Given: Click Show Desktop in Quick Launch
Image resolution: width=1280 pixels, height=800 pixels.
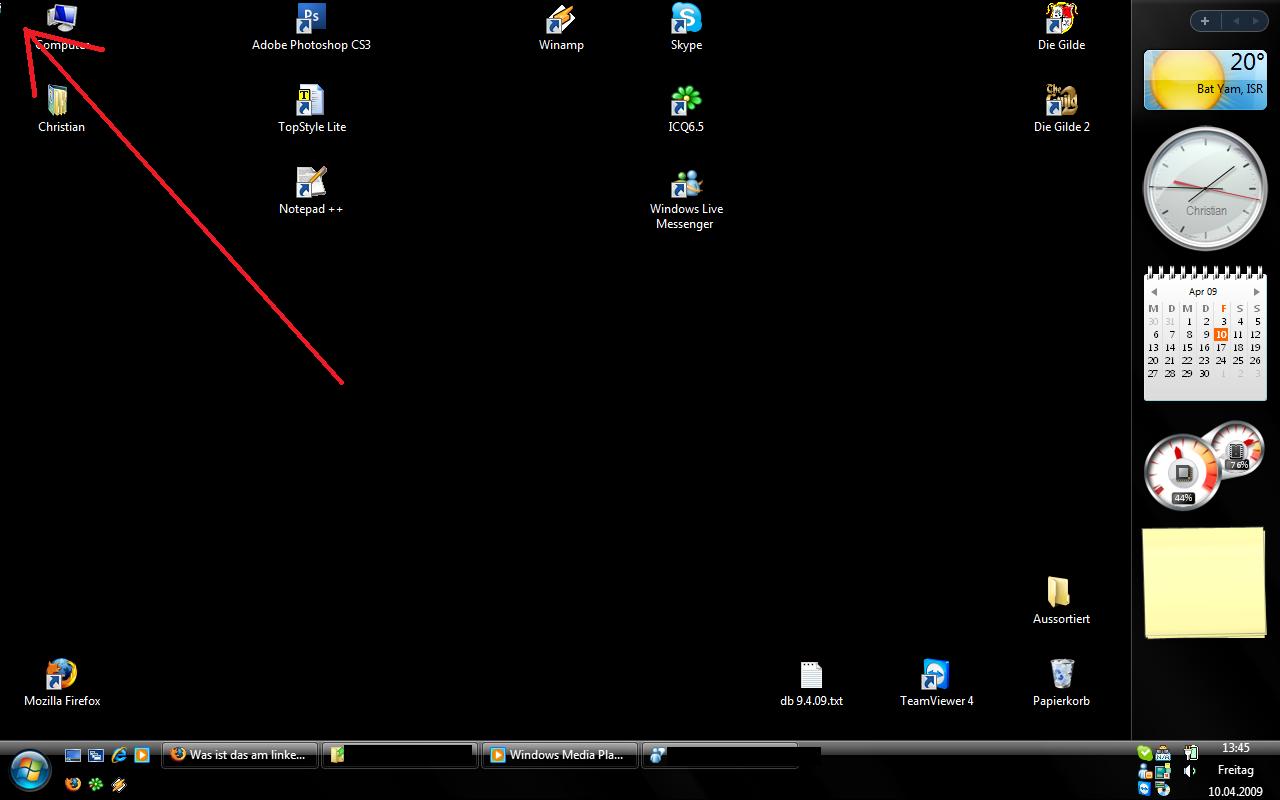Looking at the screenshot, I should 73,756.
